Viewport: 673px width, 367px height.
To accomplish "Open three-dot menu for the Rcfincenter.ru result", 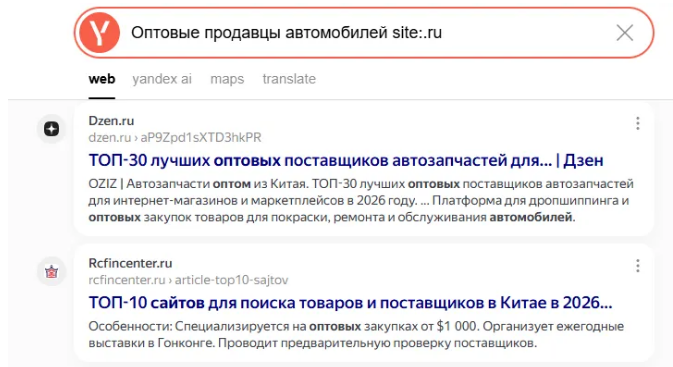I will click(x=638, y=266).
